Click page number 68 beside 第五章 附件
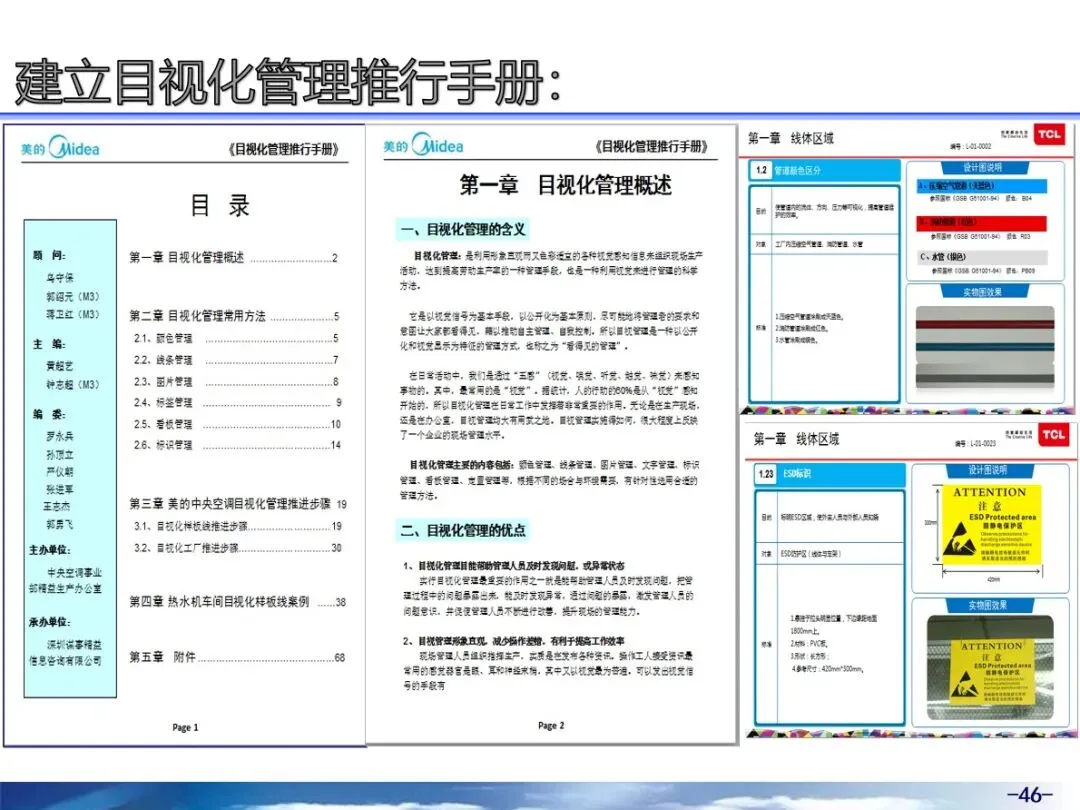This screenshot has height=810, width=1080. [340, 658]
